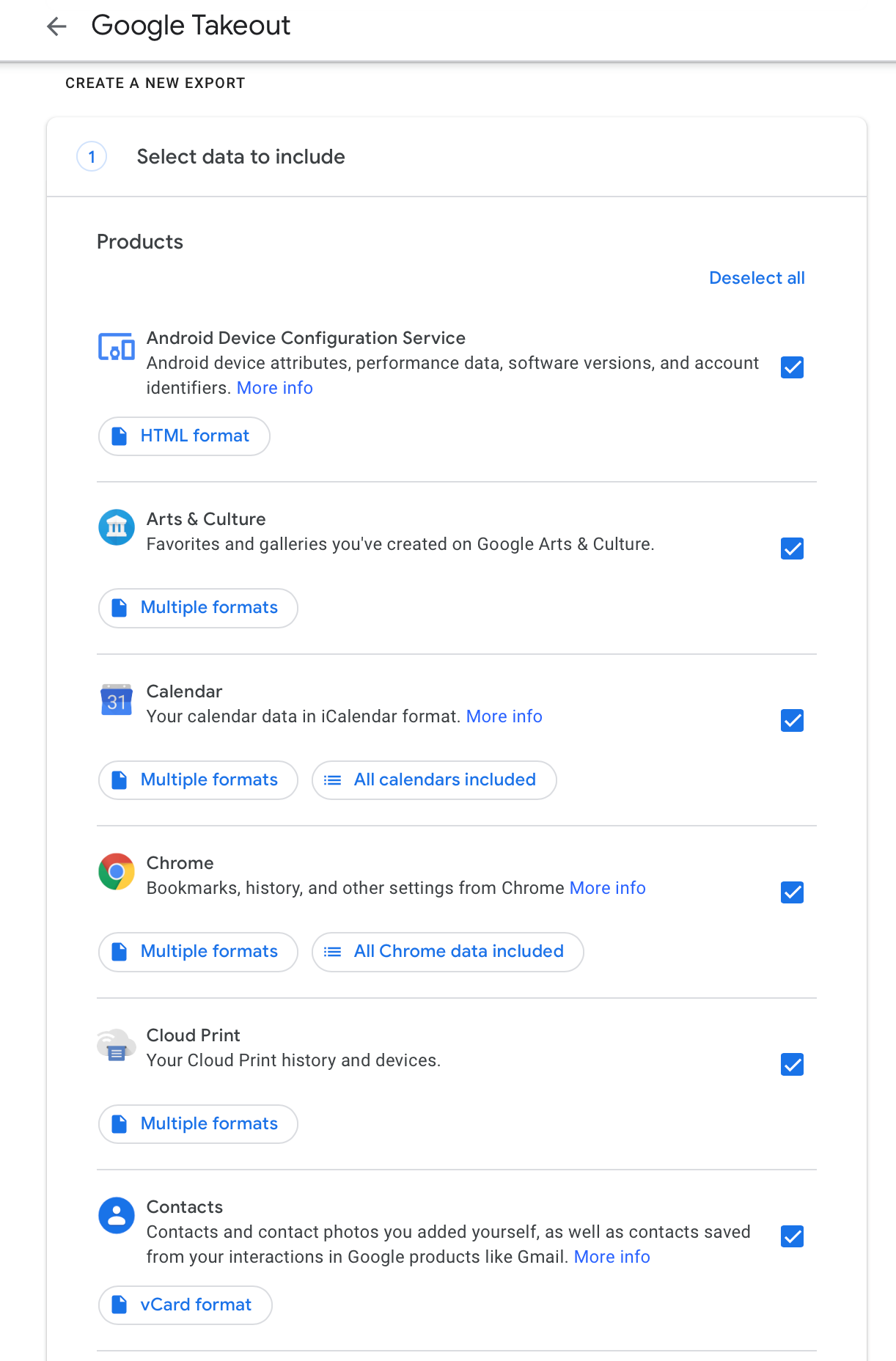896x1361 pixels.
Task: Click the HTML format button
Action: pos(184,436)
